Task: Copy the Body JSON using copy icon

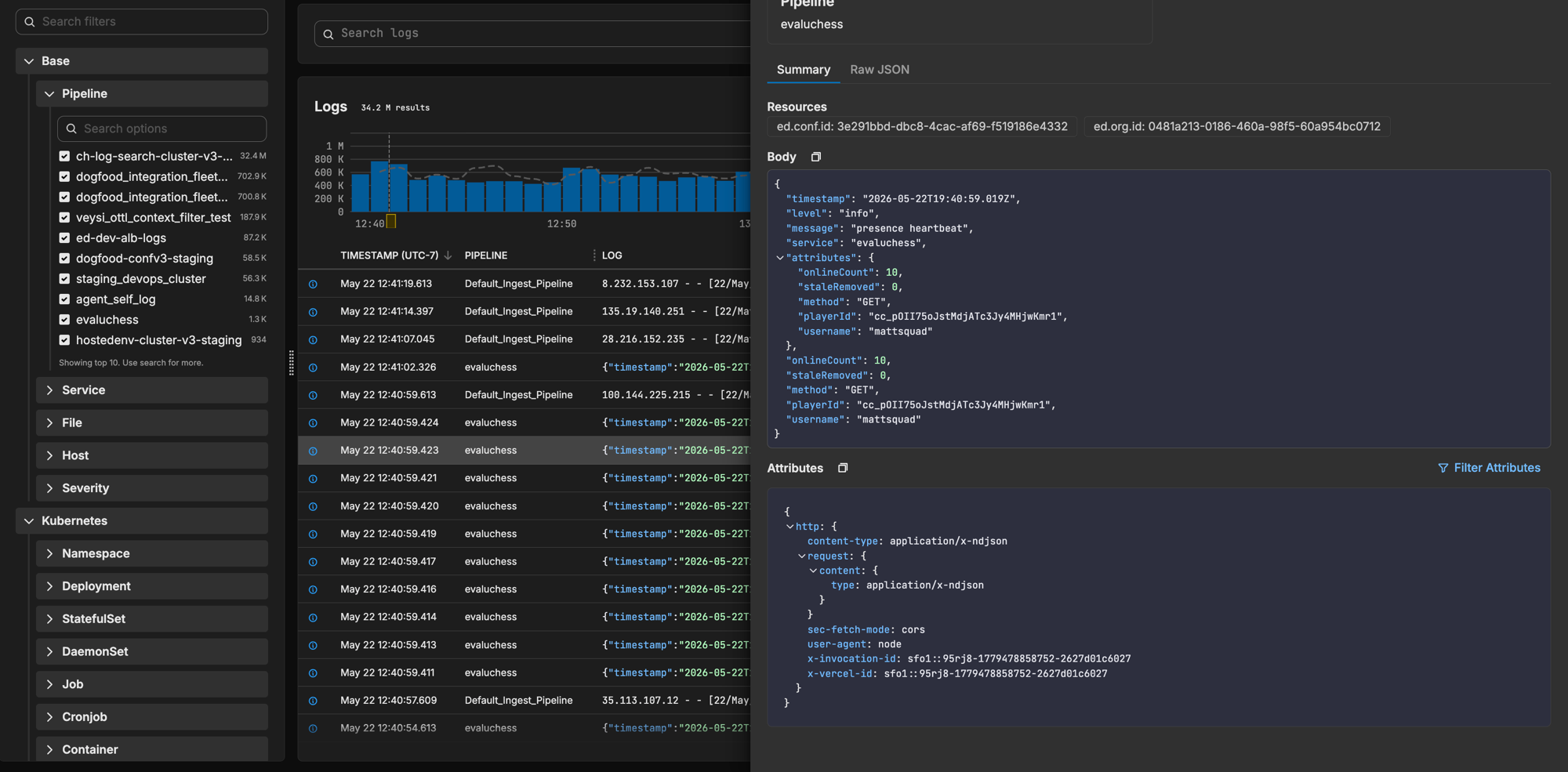Action: pyautogui.click(x=815, y=157)
